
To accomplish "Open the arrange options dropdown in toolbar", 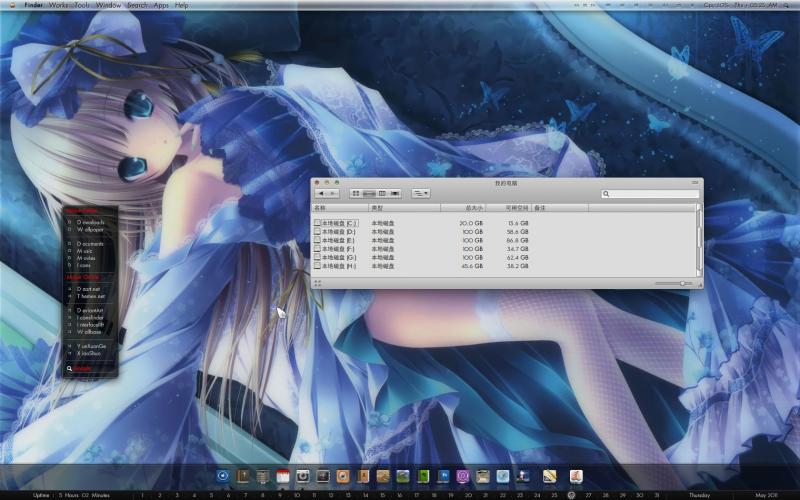I will pyautogui.click(x=421, y=193).
